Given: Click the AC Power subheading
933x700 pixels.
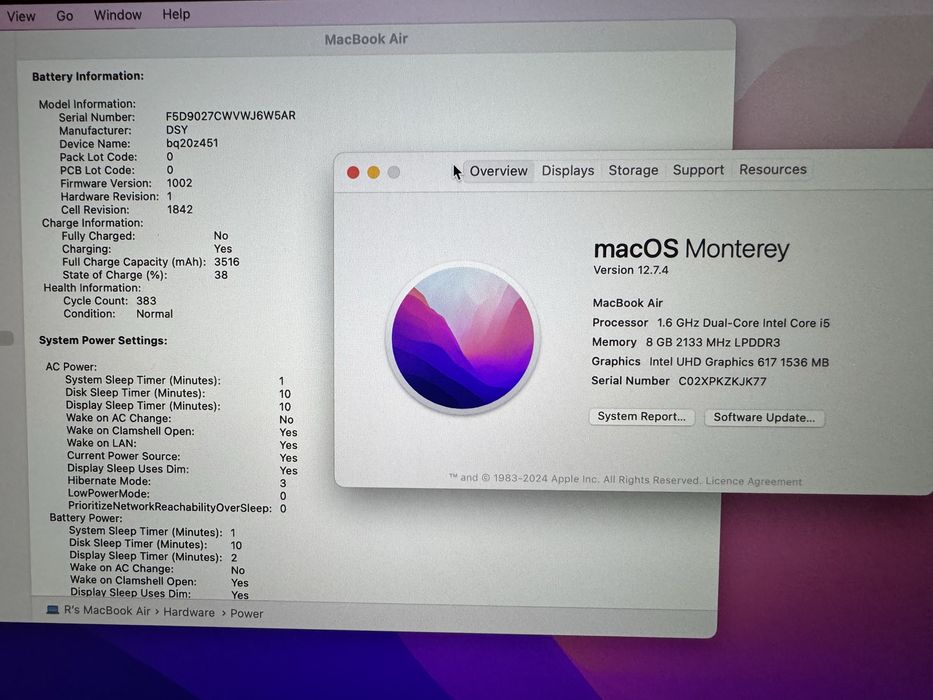Looking at the screenshot, I should (x=71, y=367).
